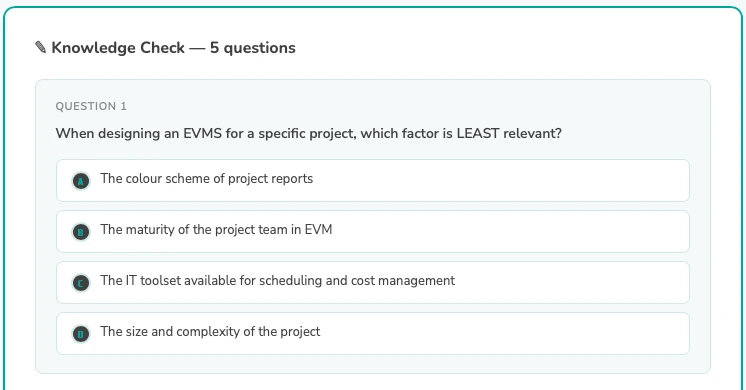This screenshot has width=746, height=390.
Task: Select the circular A badge
Action: (81, 181)
